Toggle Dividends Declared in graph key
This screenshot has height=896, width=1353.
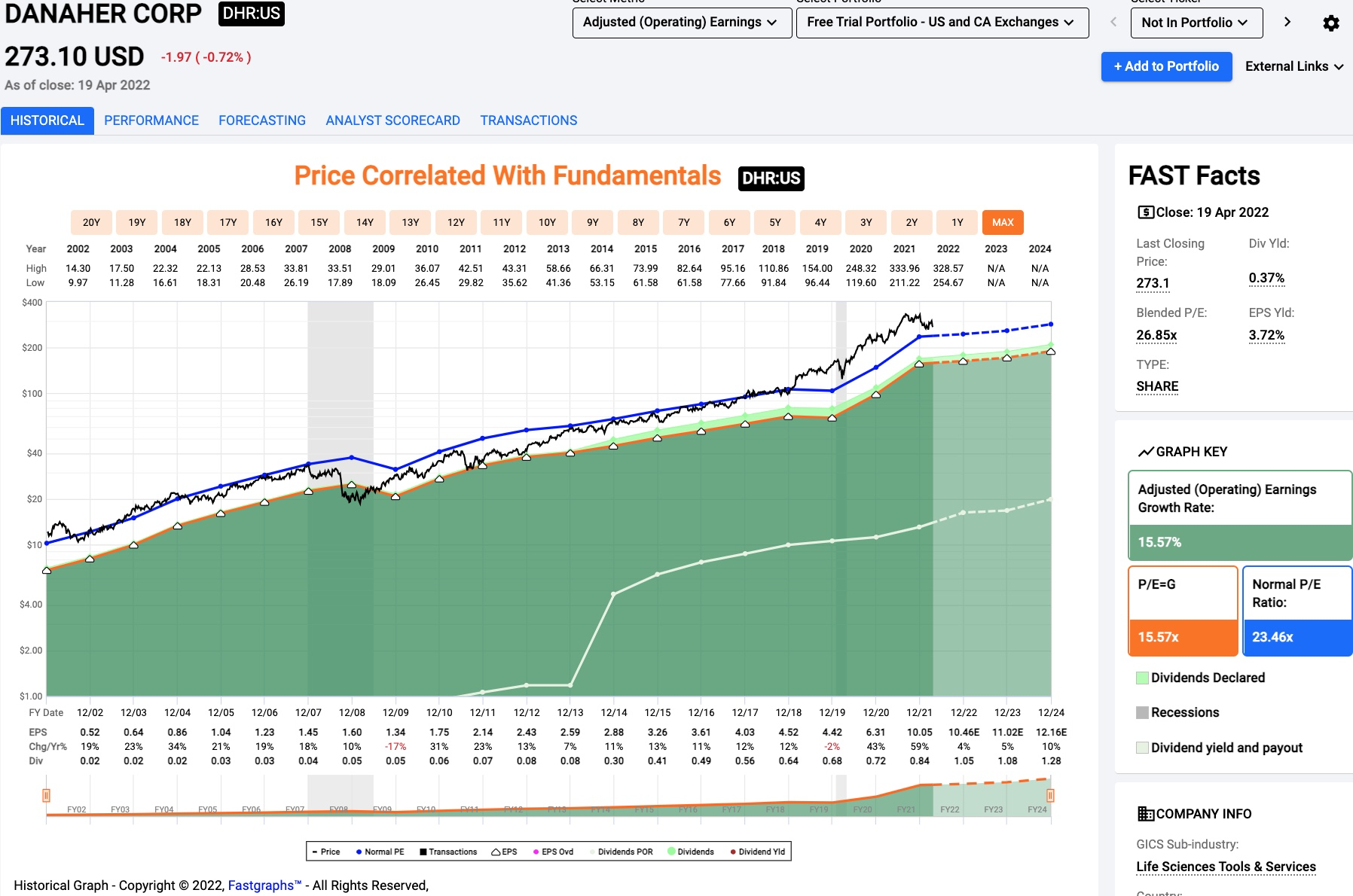point(1142,678)
